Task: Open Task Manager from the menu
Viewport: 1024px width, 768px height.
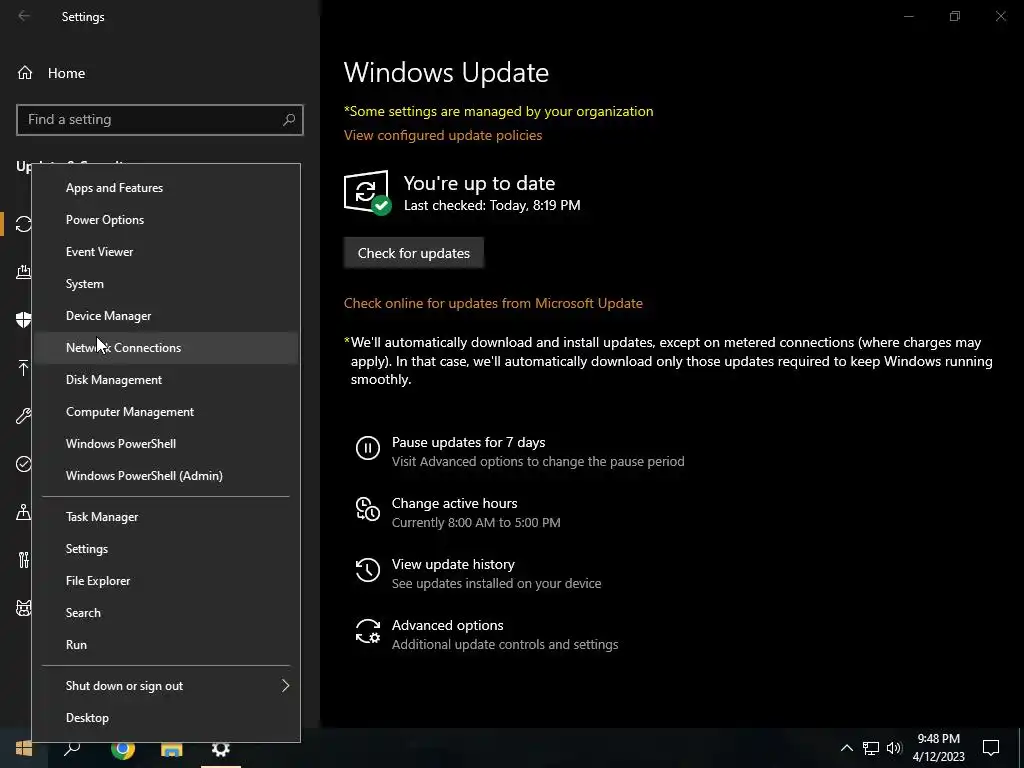Action: [x=166, y=517]
